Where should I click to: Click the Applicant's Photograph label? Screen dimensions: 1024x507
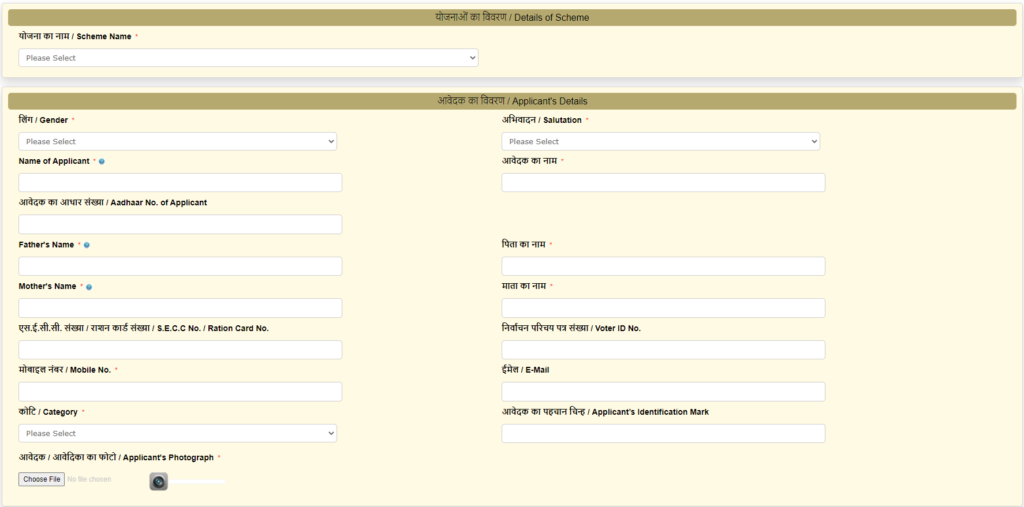point(116,457)
